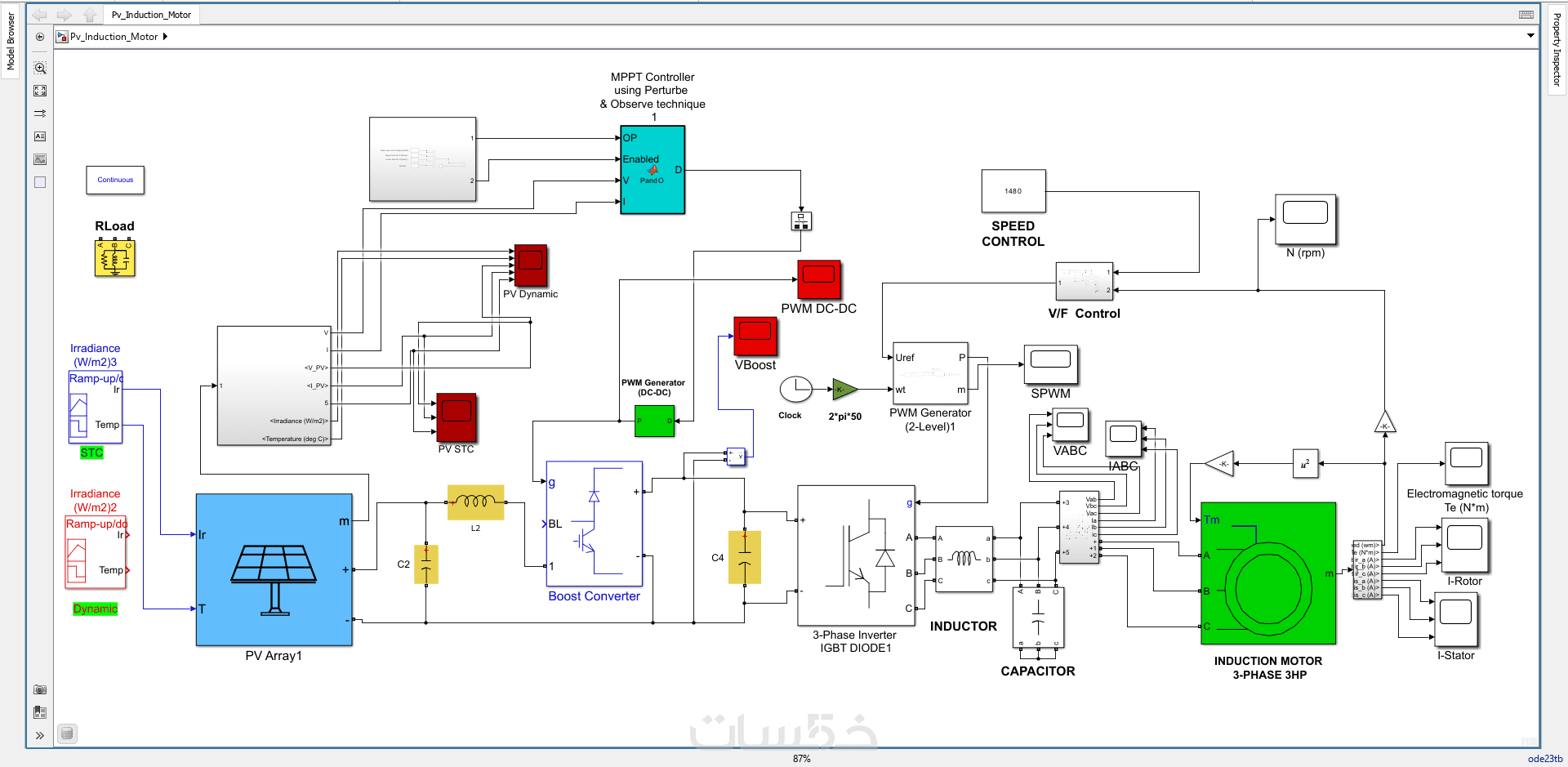Select the Clock block
The height and width of the screenshot is (767, 1568).
tap(795, 390)
